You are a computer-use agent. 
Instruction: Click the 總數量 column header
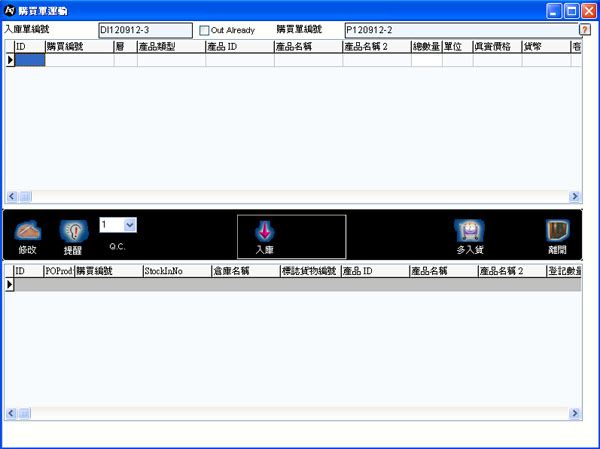[427, 47]
